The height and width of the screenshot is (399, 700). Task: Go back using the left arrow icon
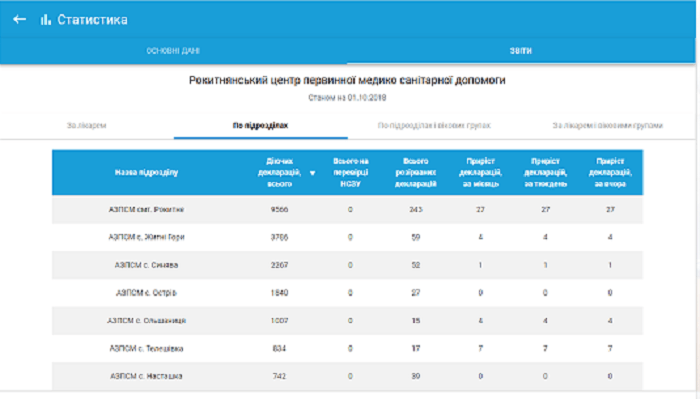(x=19, y=19)
